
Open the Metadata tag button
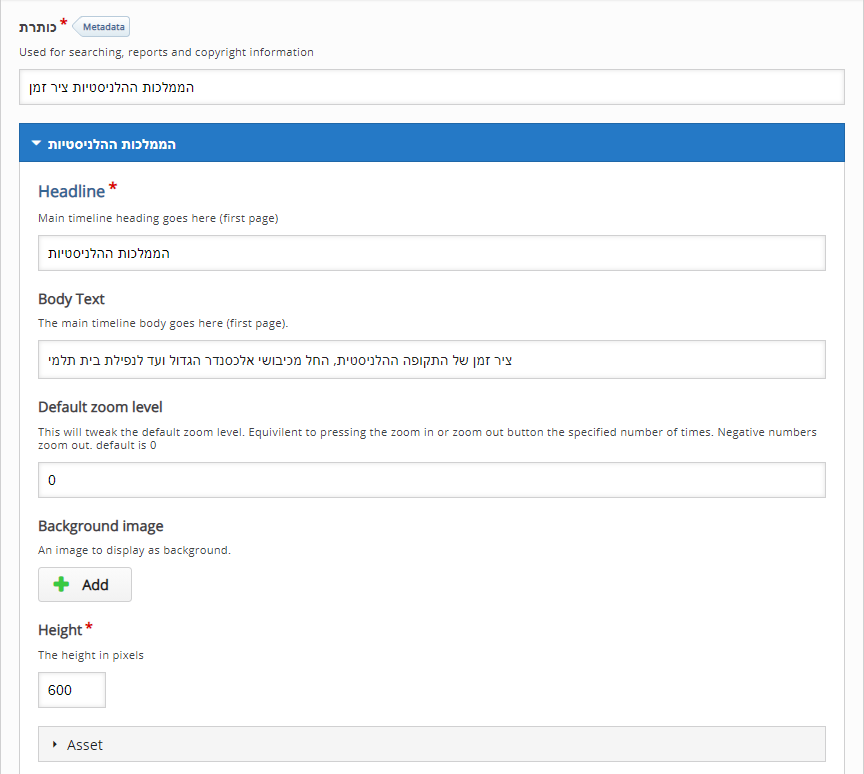(101, 26)
